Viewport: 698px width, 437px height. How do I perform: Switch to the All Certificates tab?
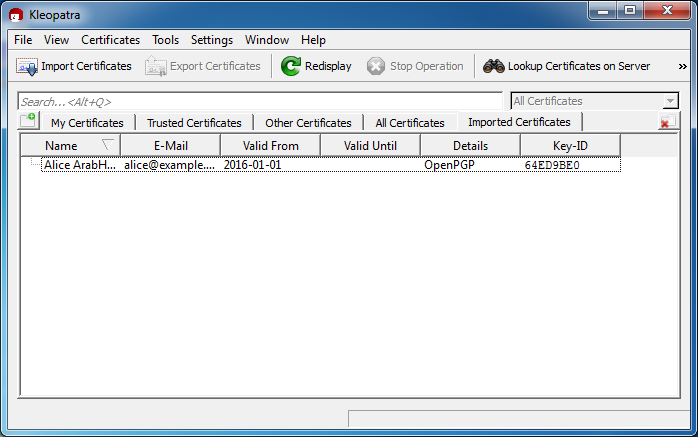410,123
